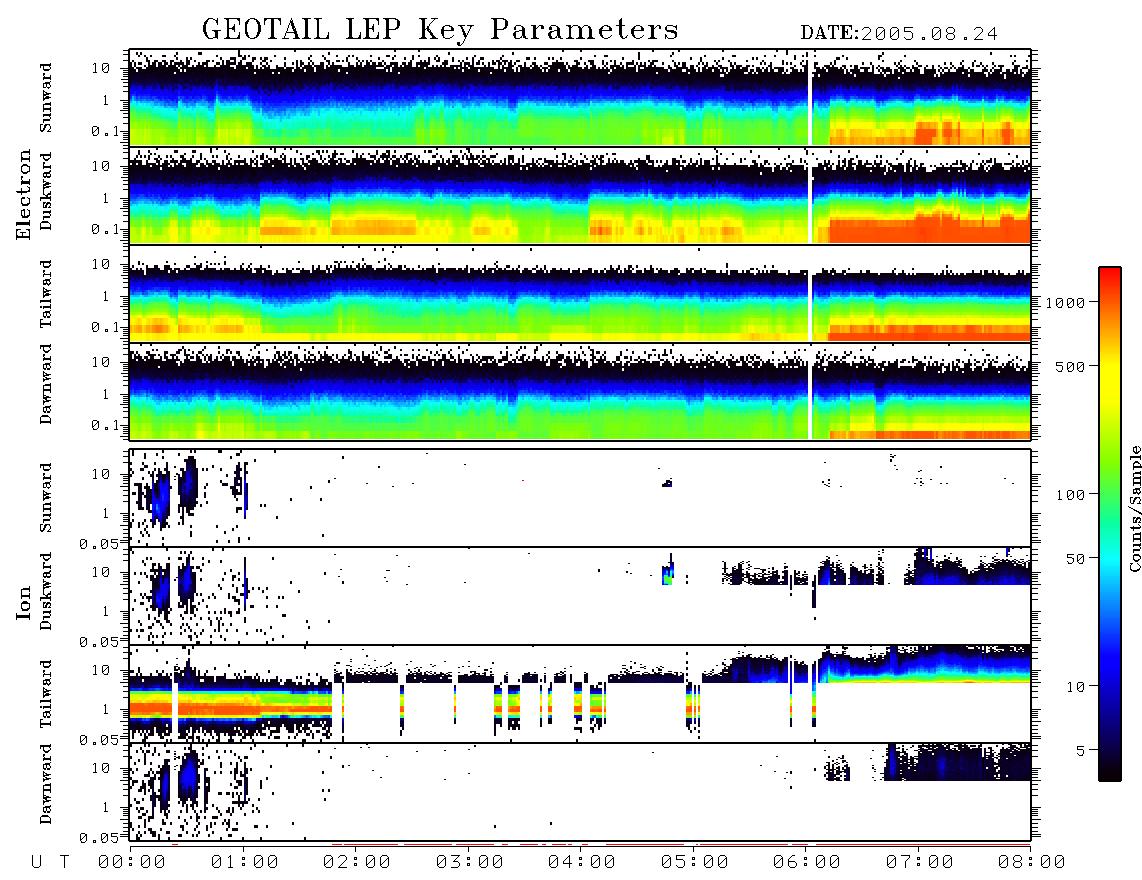
Task: Select Electron Duskward panel label
Action: point(45,191)
